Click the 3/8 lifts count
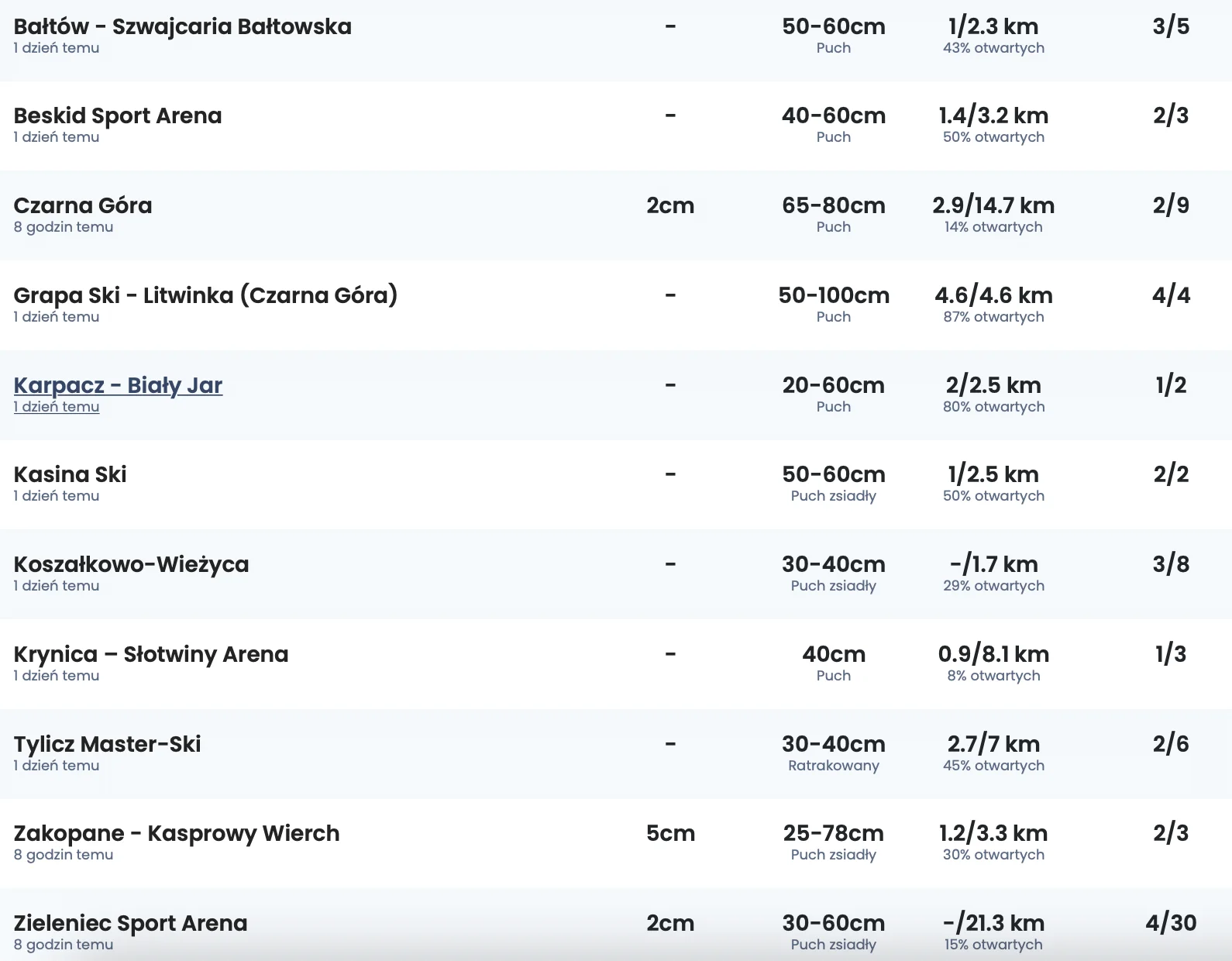The image size is (1232, 961). pyautogui.click(x=1171, y=564)
